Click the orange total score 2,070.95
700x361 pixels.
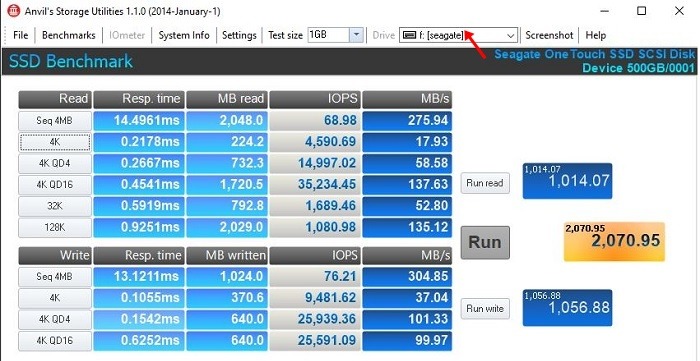tap(614, 241)
